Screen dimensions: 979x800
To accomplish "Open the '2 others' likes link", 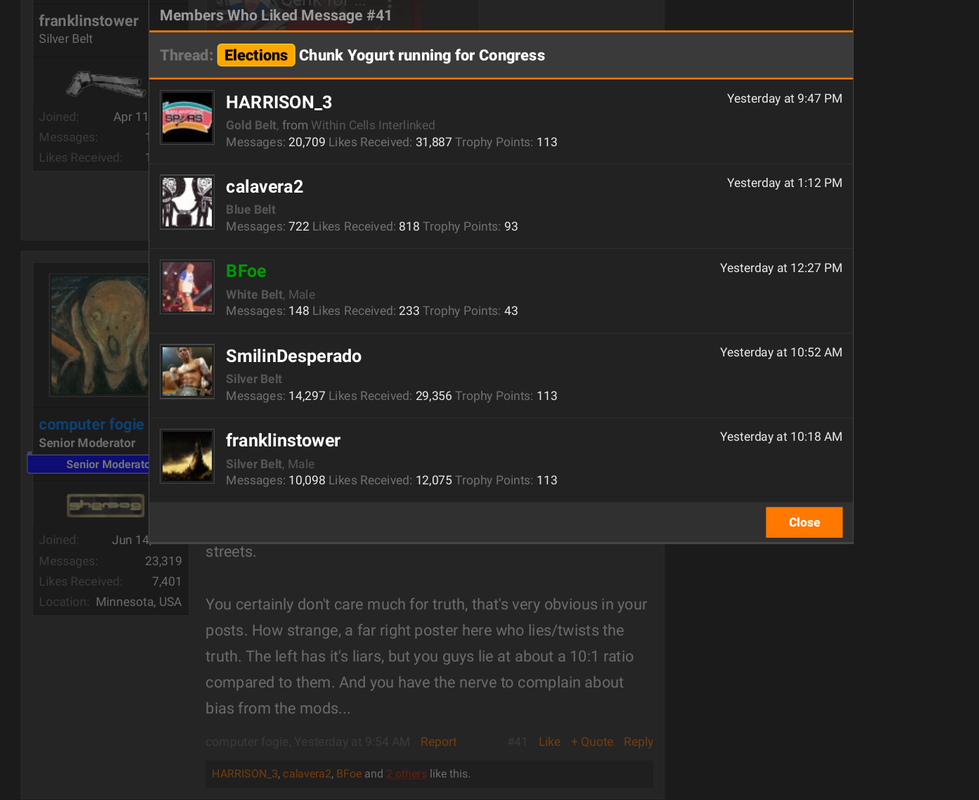I will pyautogui.click(x=406, y=774).
